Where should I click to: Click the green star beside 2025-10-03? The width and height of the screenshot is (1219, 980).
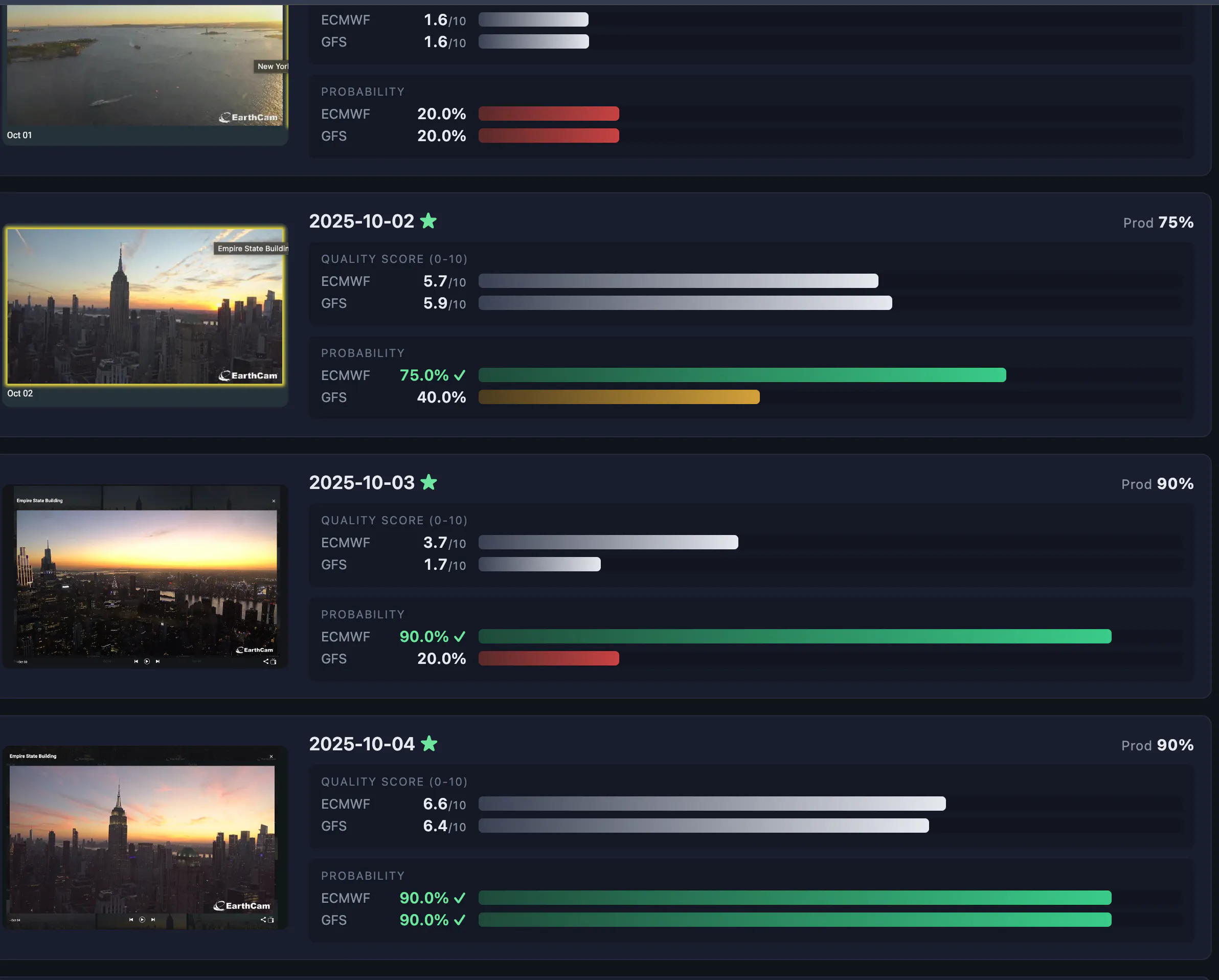(x=429, y=482)
